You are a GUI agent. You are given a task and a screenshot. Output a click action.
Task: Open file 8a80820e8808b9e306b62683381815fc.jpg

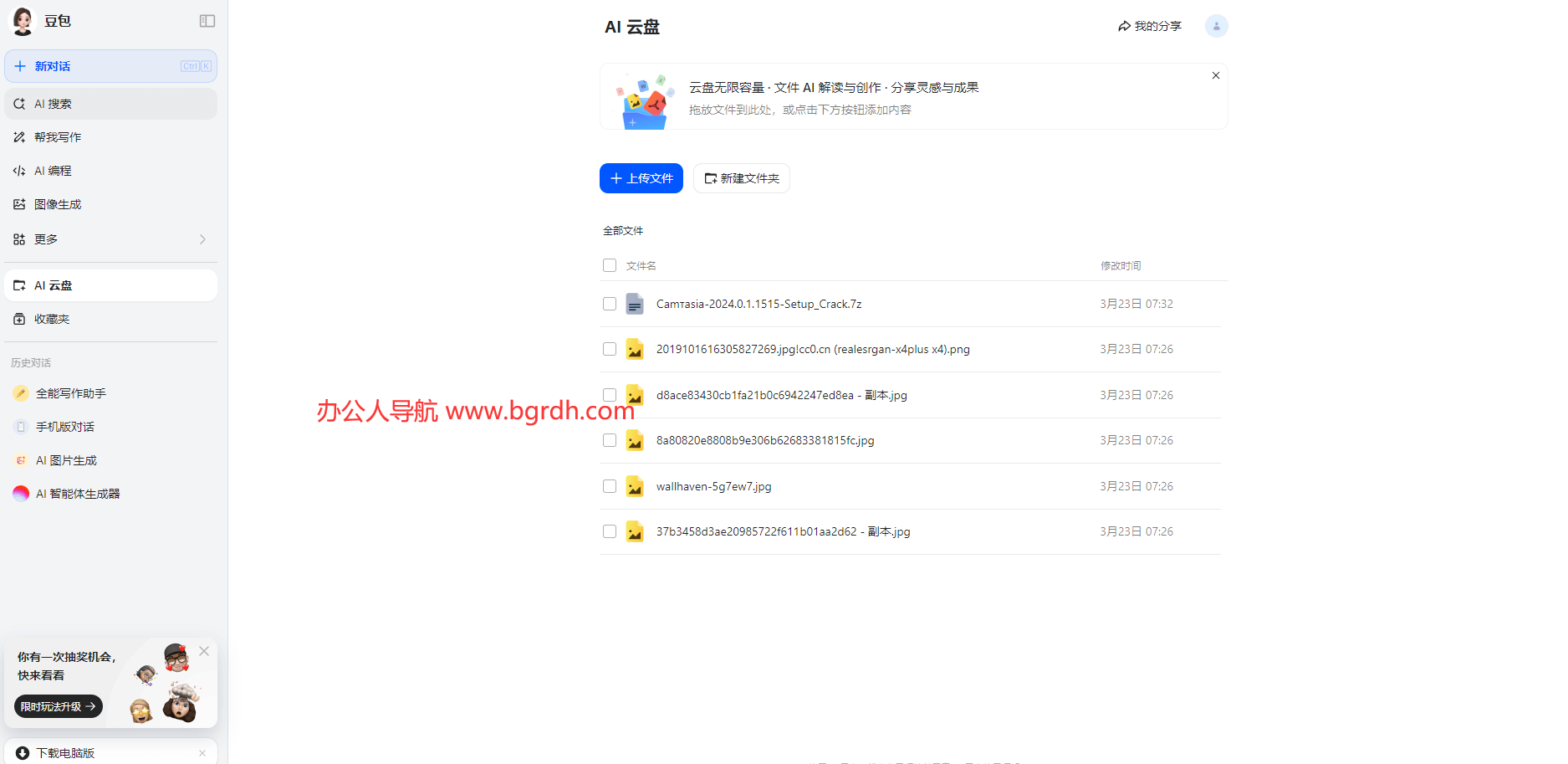pyautogui.click(x=765, y=440)
